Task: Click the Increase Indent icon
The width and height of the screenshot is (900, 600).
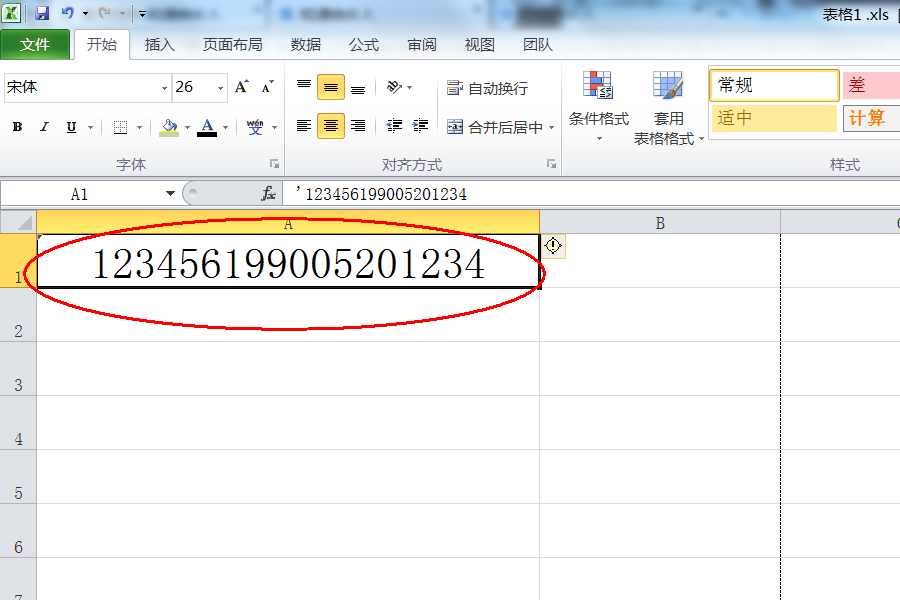Action: coord(420,126)
